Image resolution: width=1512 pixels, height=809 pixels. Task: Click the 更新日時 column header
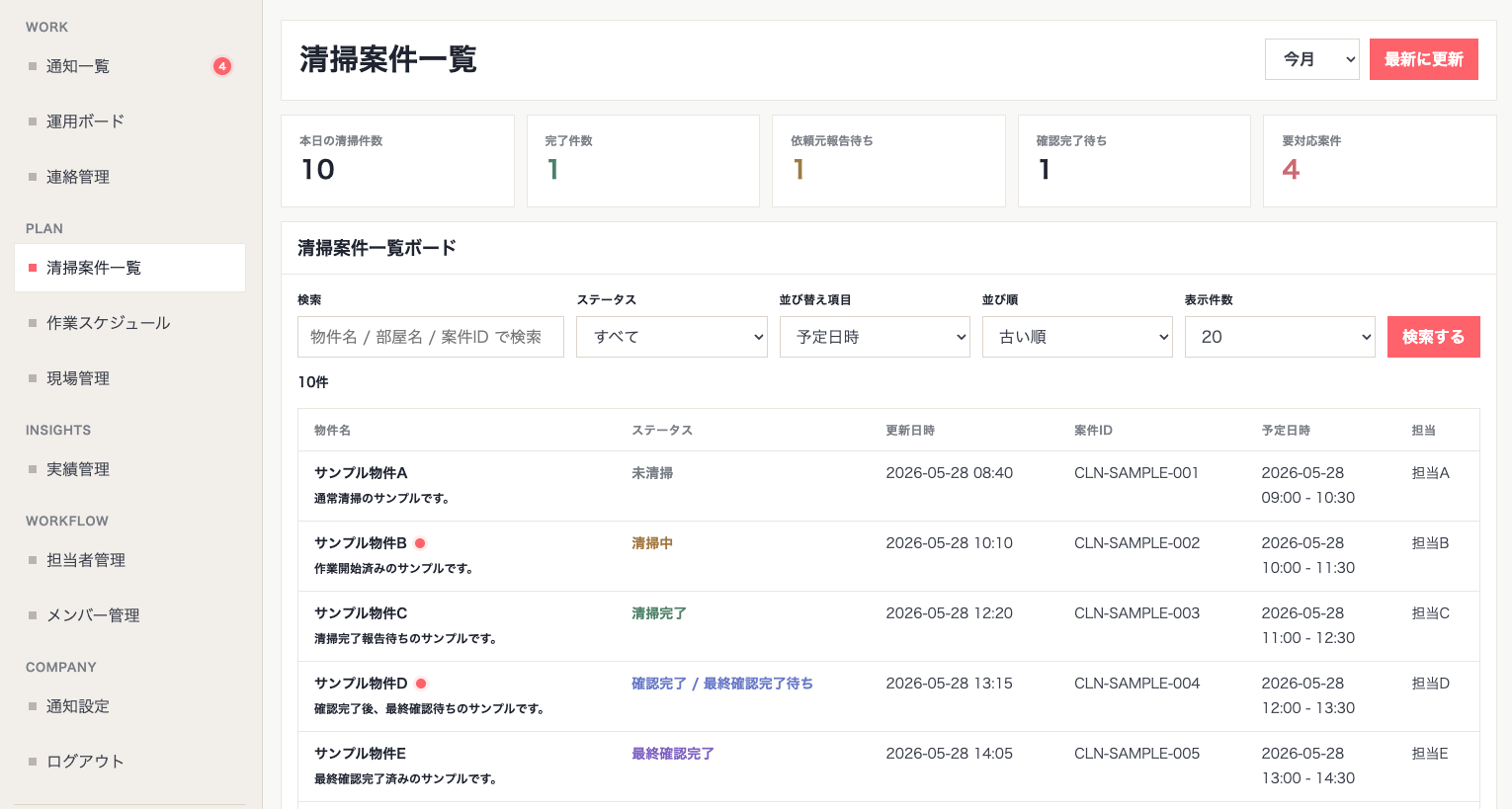[910, 431]
